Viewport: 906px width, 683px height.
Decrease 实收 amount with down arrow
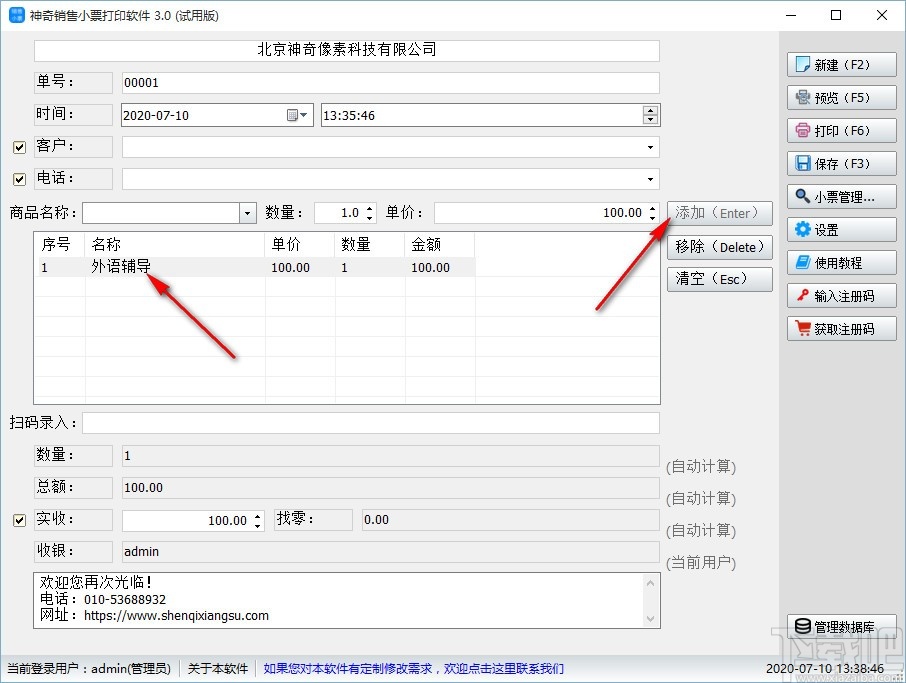tap(258, 525)
